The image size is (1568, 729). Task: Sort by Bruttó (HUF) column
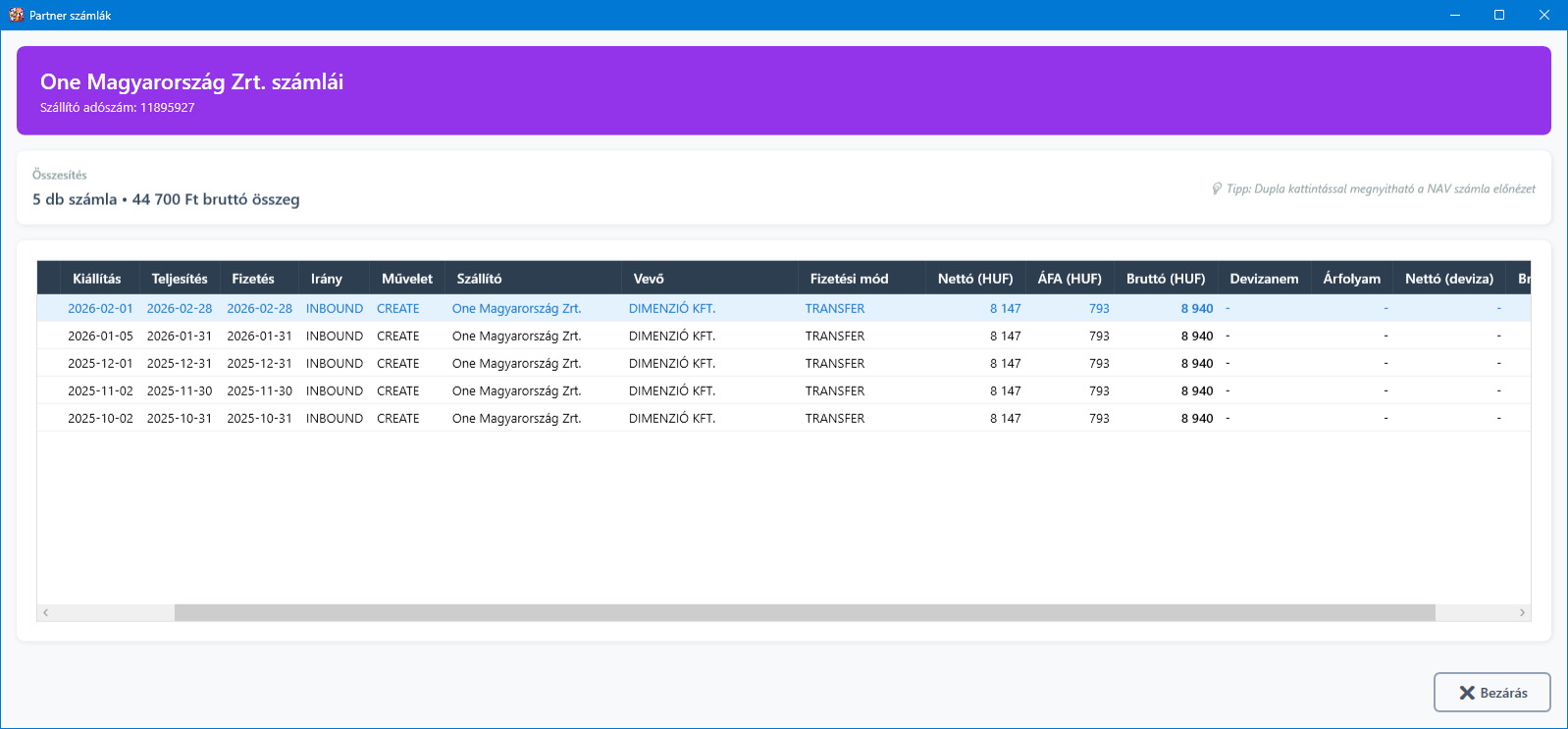click(1166, 279)
